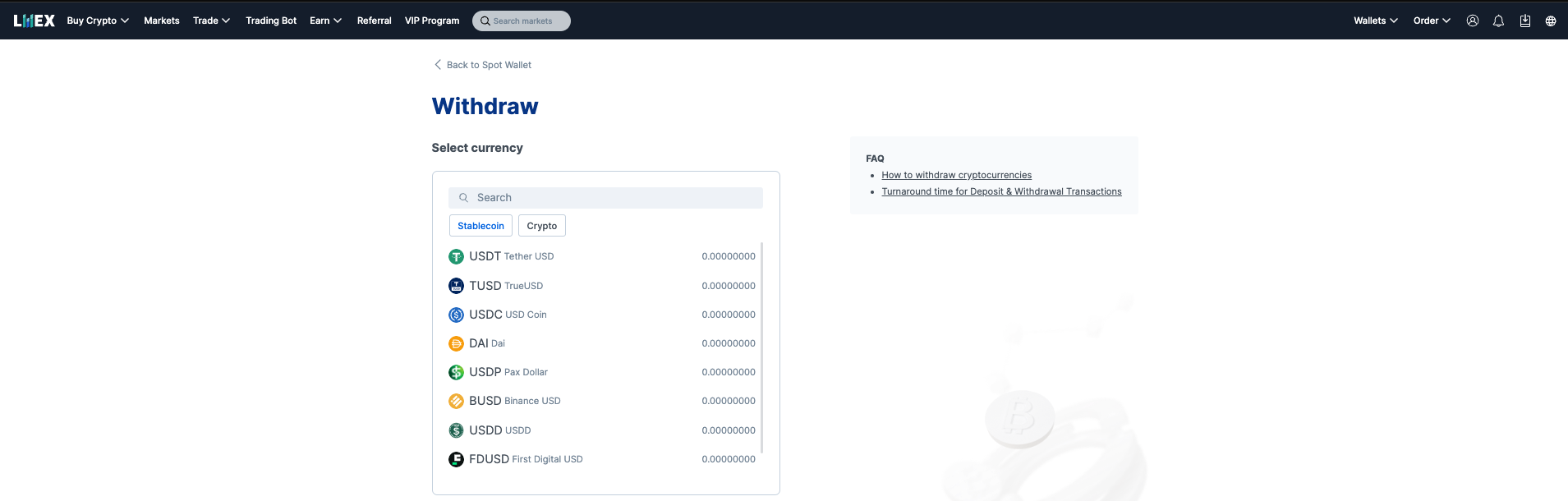Viewport: 1568px width, 501px height.
Task: Focus the Search markets field
Action: point(522,21)
